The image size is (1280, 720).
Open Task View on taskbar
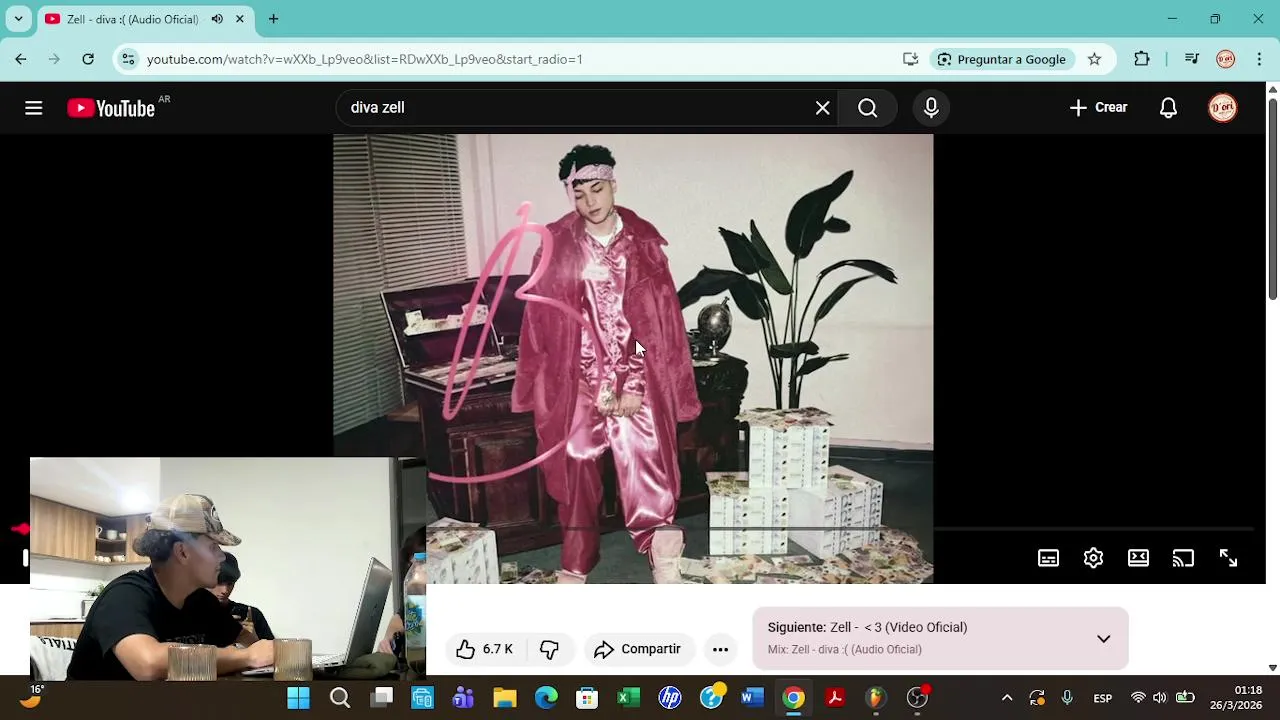382,698
